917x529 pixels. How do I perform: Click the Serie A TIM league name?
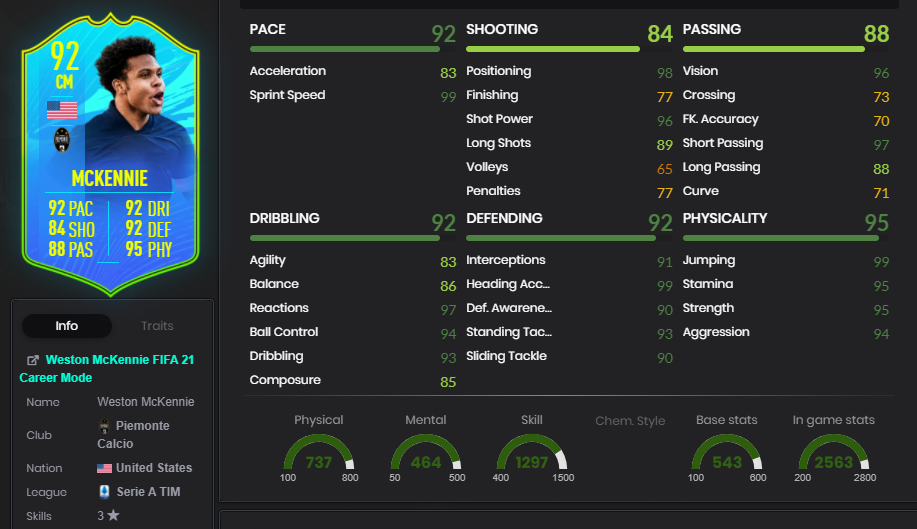click(148, 492)
